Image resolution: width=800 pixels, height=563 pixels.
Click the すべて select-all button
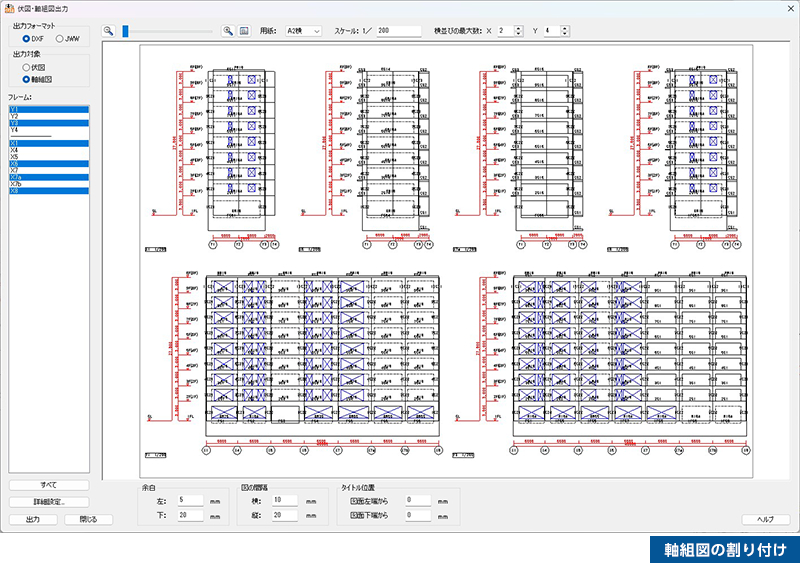(x=48, y=485)
